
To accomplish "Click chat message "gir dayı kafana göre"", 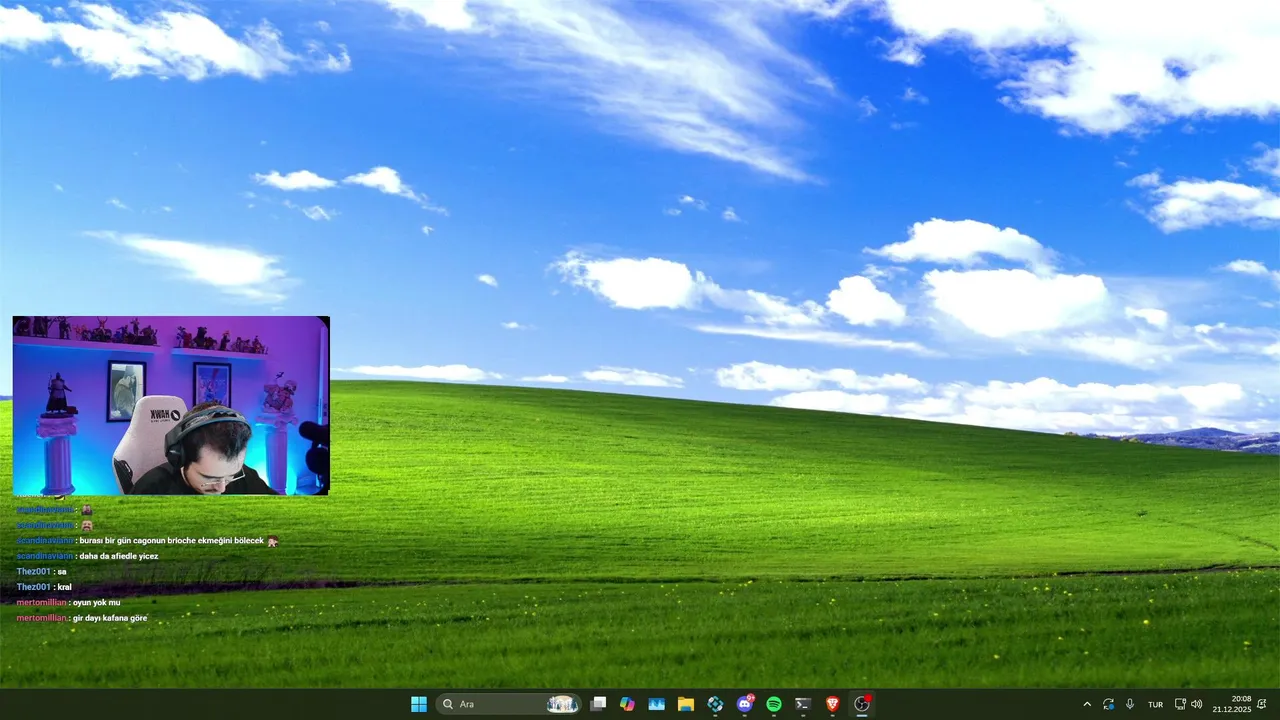I will [110, 618].
